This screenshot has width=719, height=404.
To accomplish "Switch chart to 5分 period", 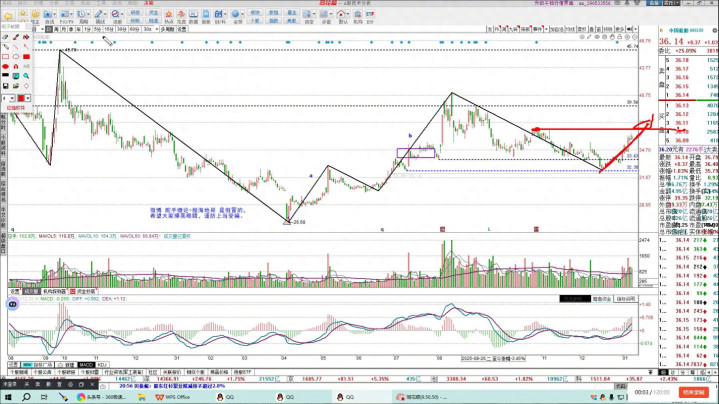I will 97,29.
